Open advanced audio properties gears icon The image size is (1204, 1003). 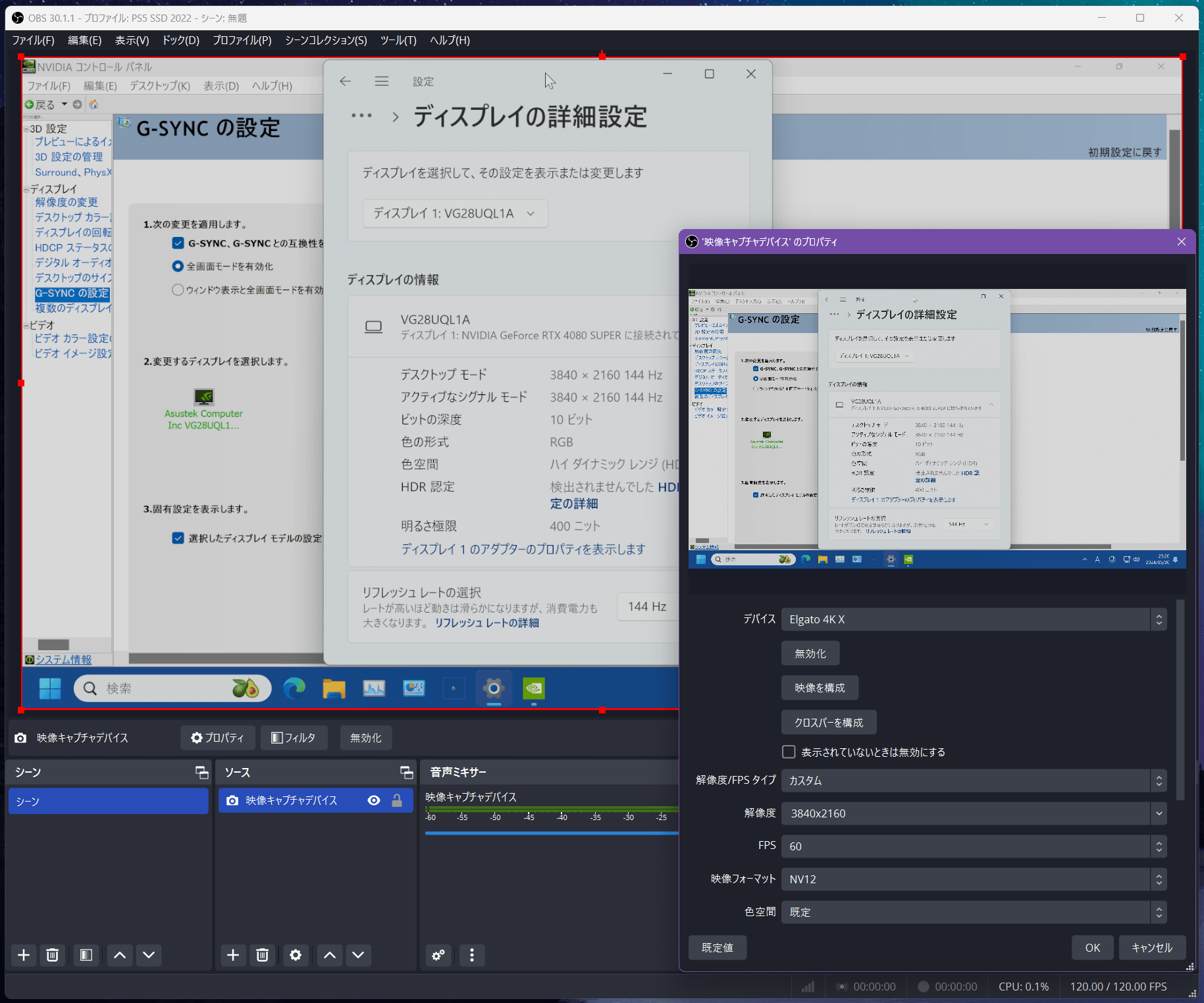pos(438,955)
